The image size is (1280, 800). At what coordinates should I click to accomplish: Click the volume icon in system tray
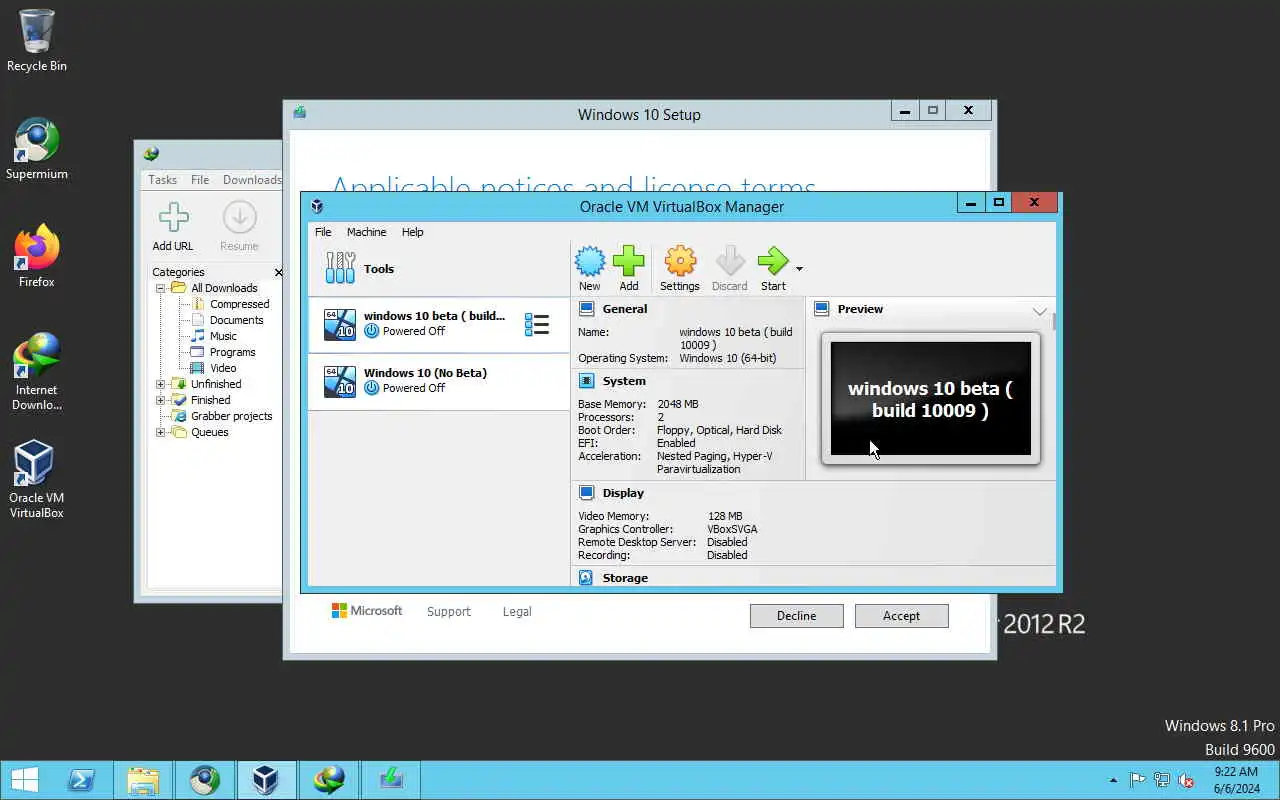point(1186,780)
